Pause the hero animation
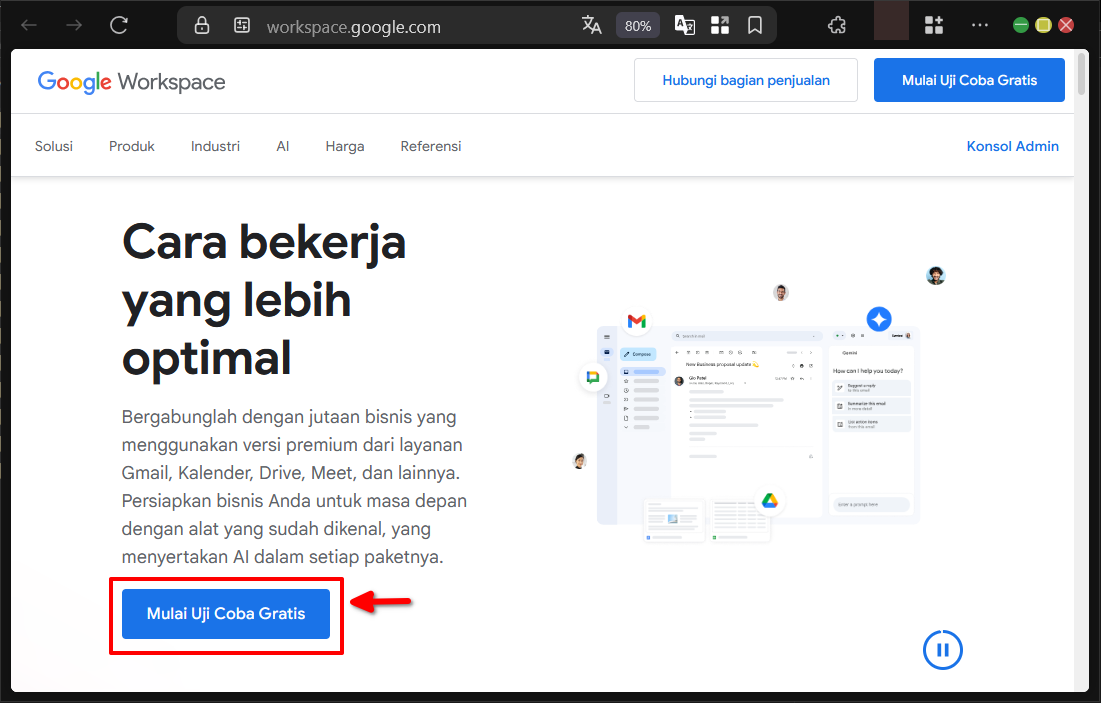 pos(942,650)
